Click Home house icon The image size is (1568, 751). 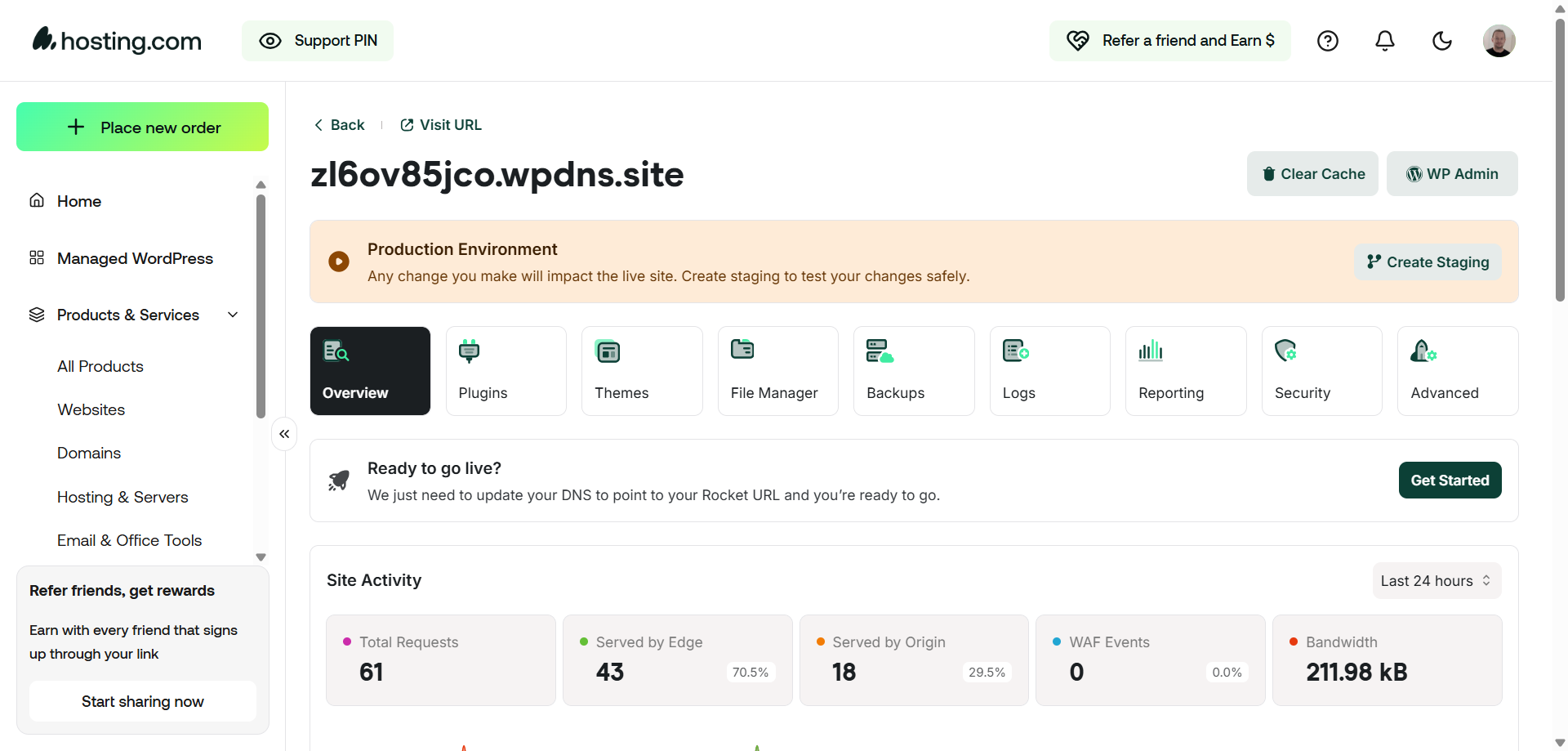37,200
